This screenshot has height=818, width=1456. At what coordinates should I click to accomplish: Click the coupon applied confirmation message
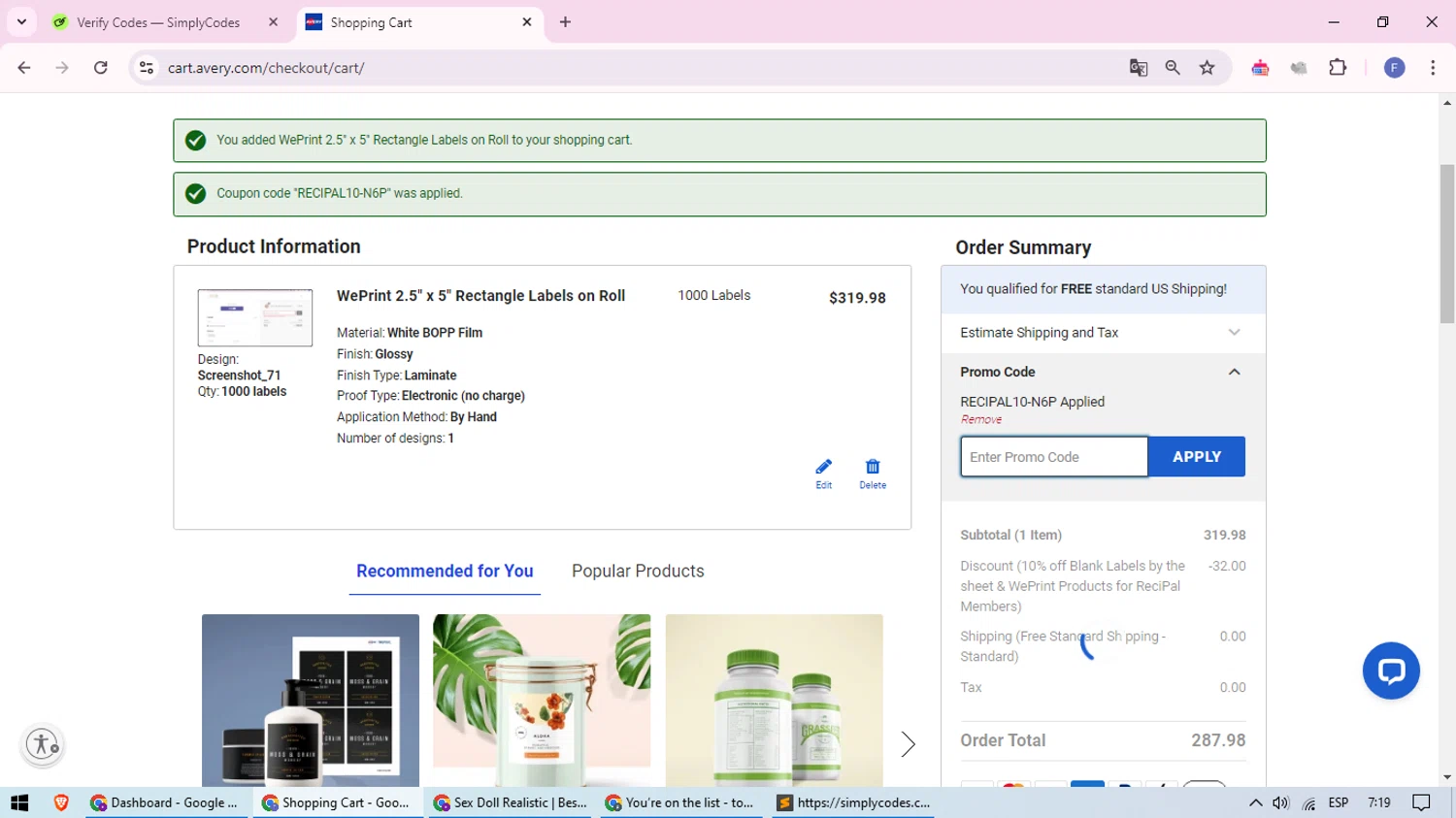coord(719,194)
